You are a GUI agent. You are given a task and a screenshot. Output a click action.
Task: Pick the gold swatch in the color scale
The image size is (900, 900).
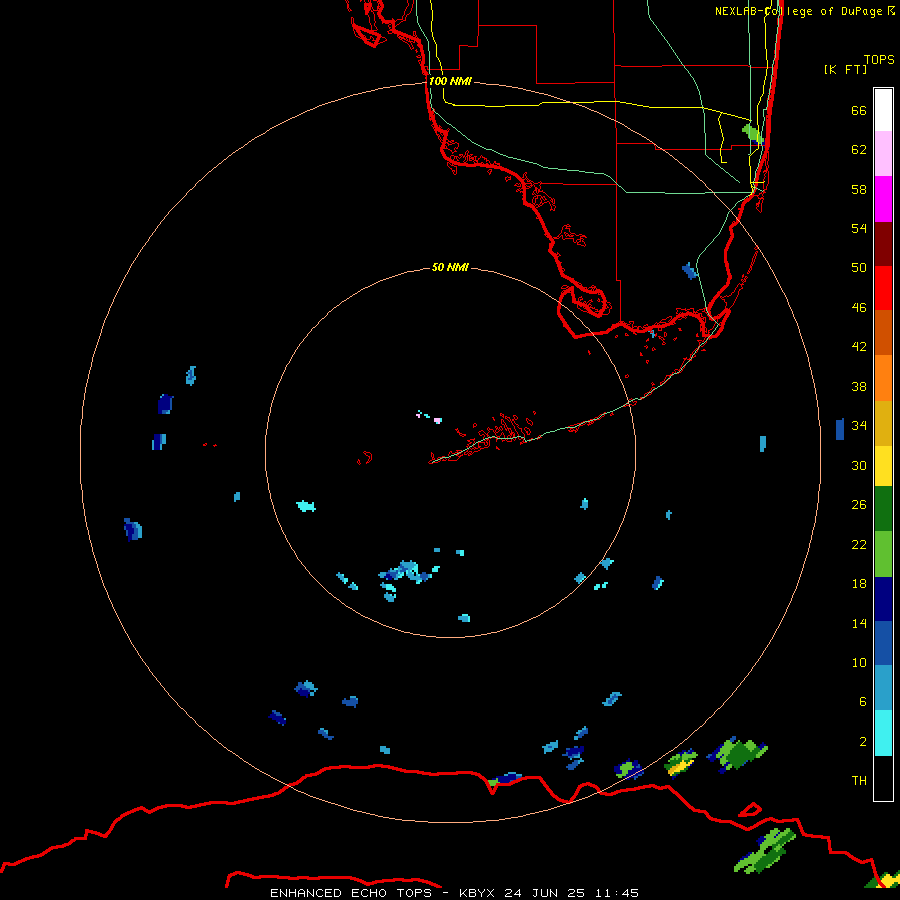pos(883,423)
